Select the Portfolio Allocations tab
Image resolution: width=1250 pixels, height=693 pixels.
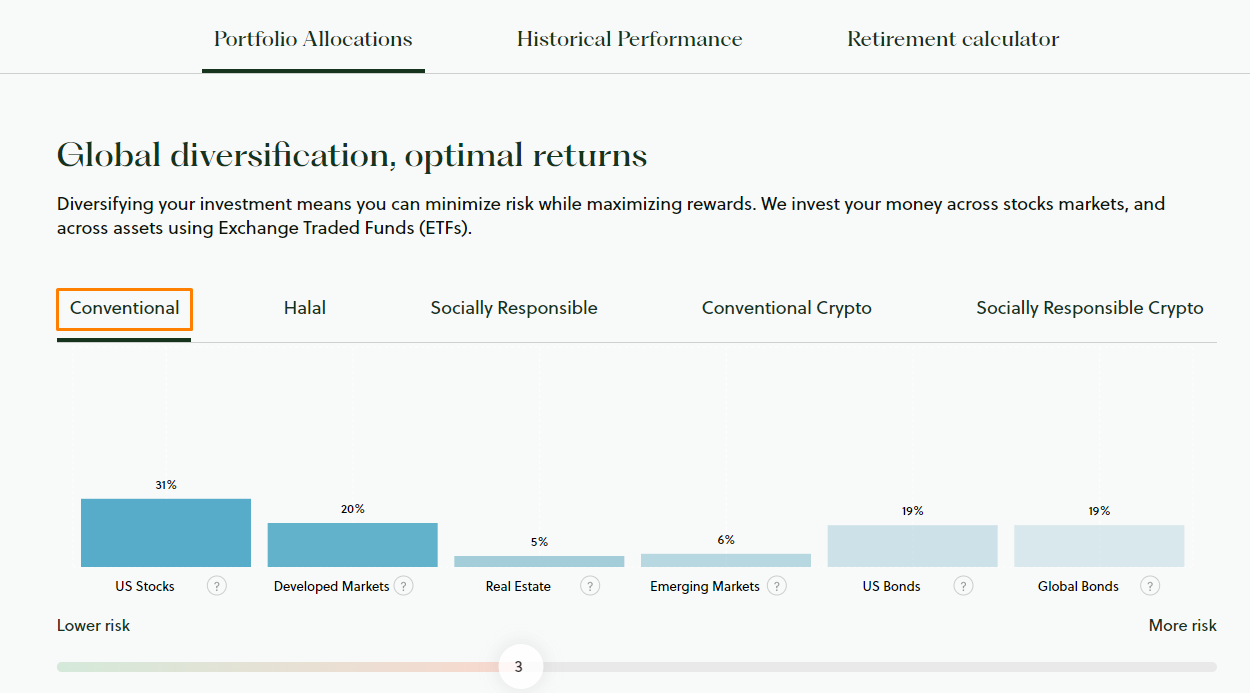tap(313, 38)
